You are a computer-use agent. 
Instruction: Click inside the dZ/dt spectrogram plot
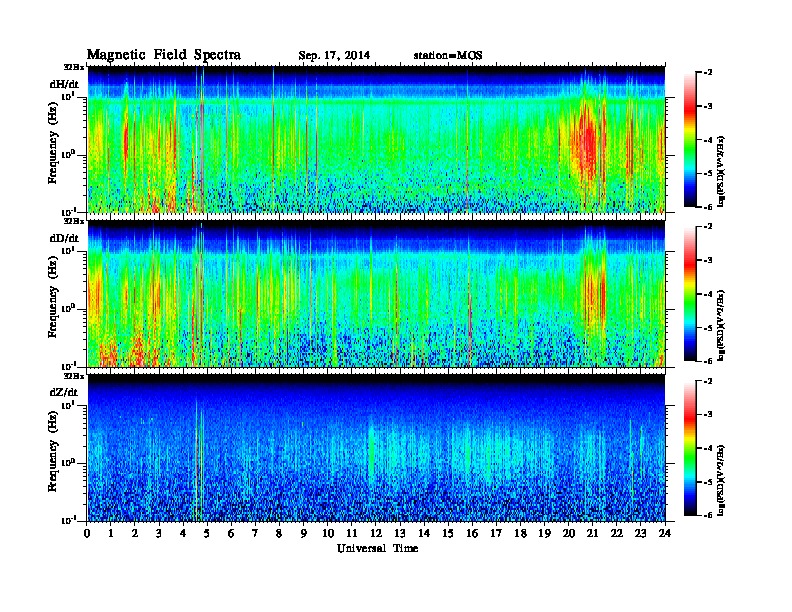coord(376,448)
